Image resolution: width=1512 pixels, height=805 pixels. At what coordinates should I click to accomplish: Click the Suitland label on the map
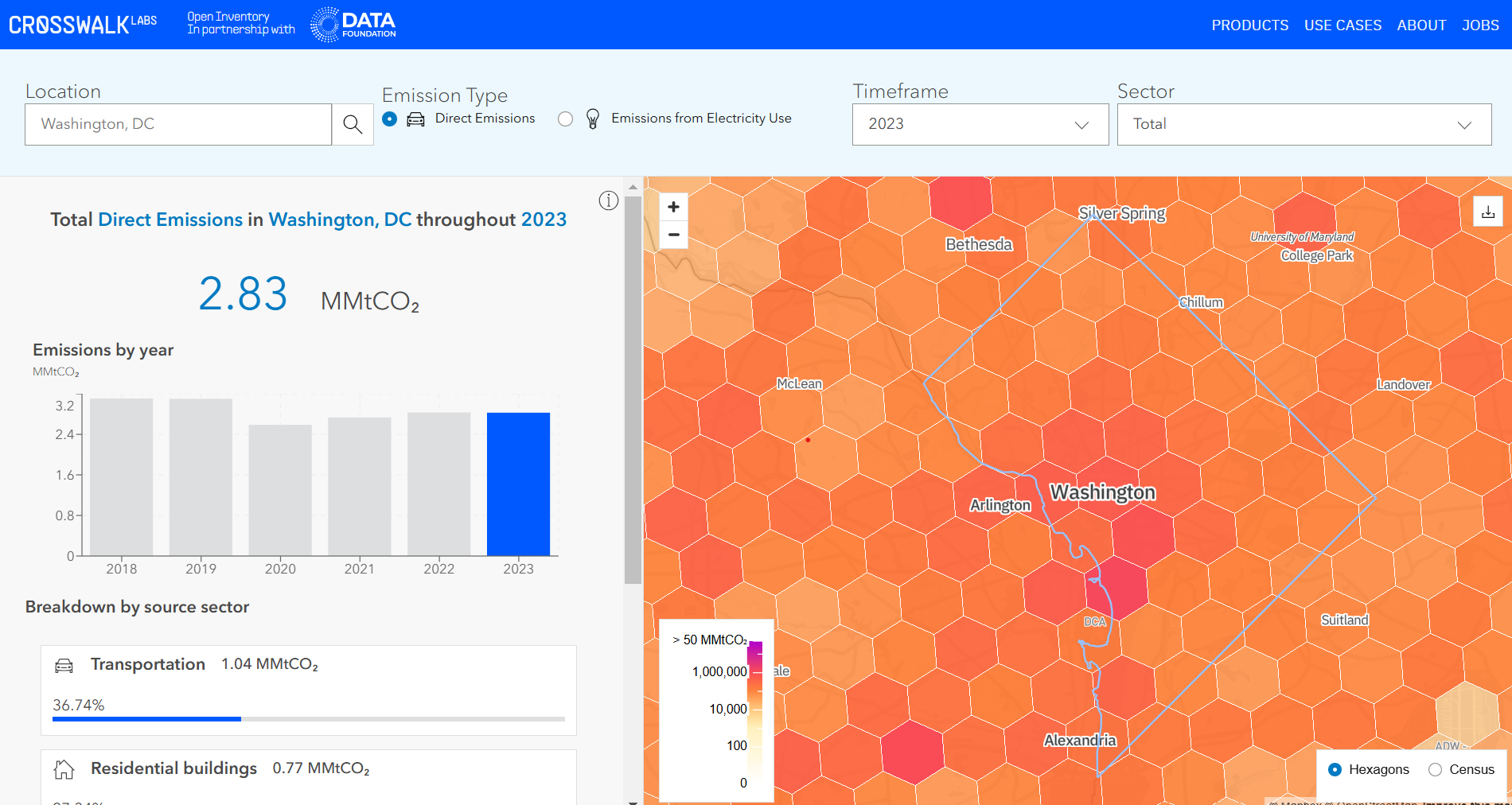(x=1345, y=620)
